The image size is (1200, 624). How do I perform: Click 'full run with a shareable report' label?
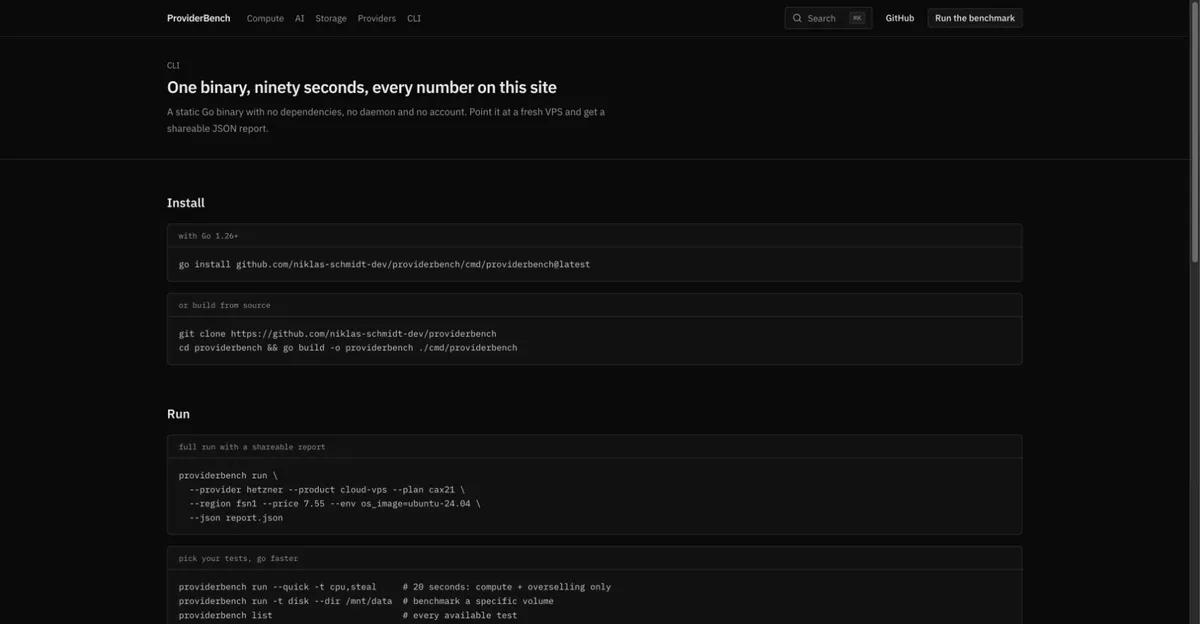coord(252,447)
